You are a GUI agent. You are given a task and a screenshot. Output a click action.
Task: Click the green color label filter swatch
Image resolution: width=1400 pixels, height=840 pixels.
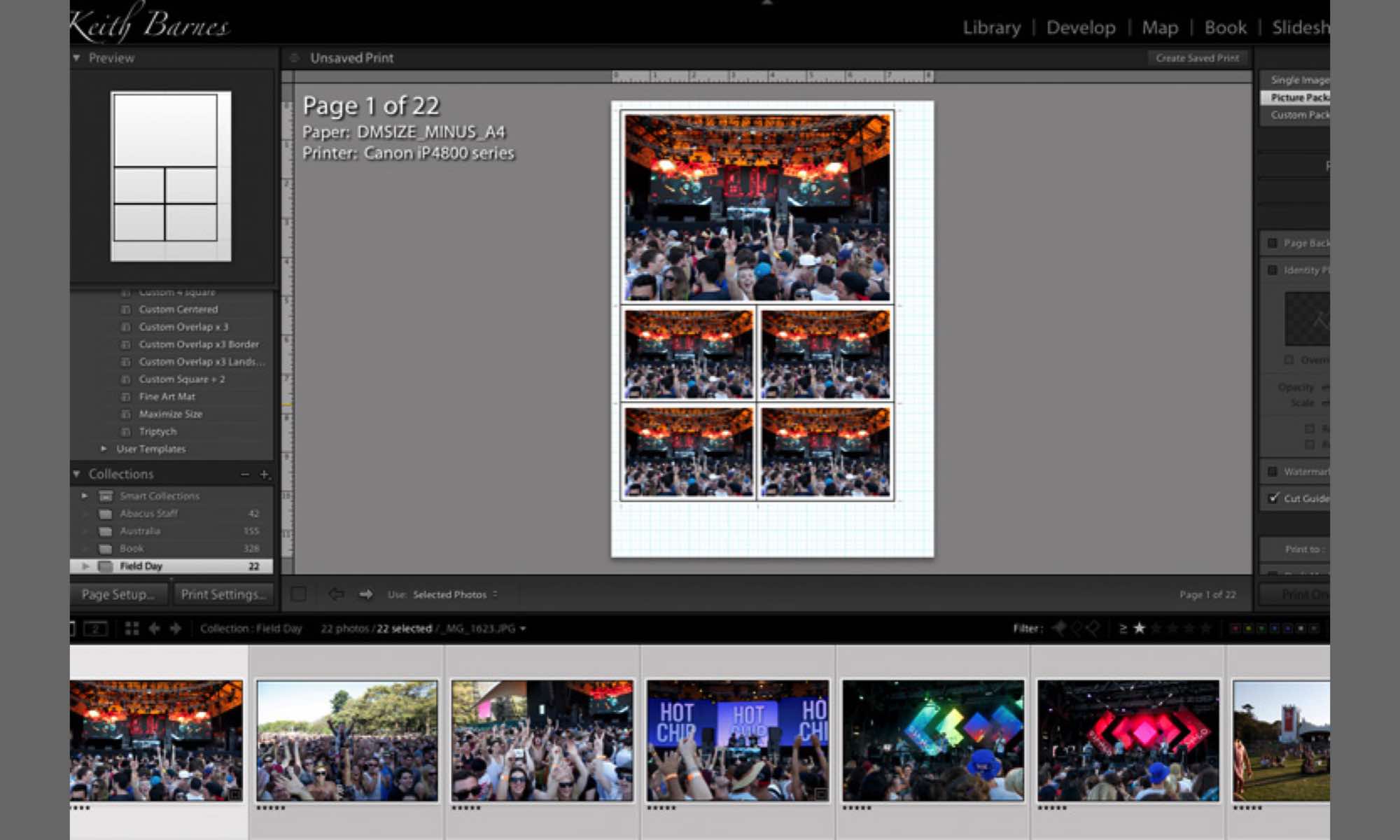point(1262,629)
